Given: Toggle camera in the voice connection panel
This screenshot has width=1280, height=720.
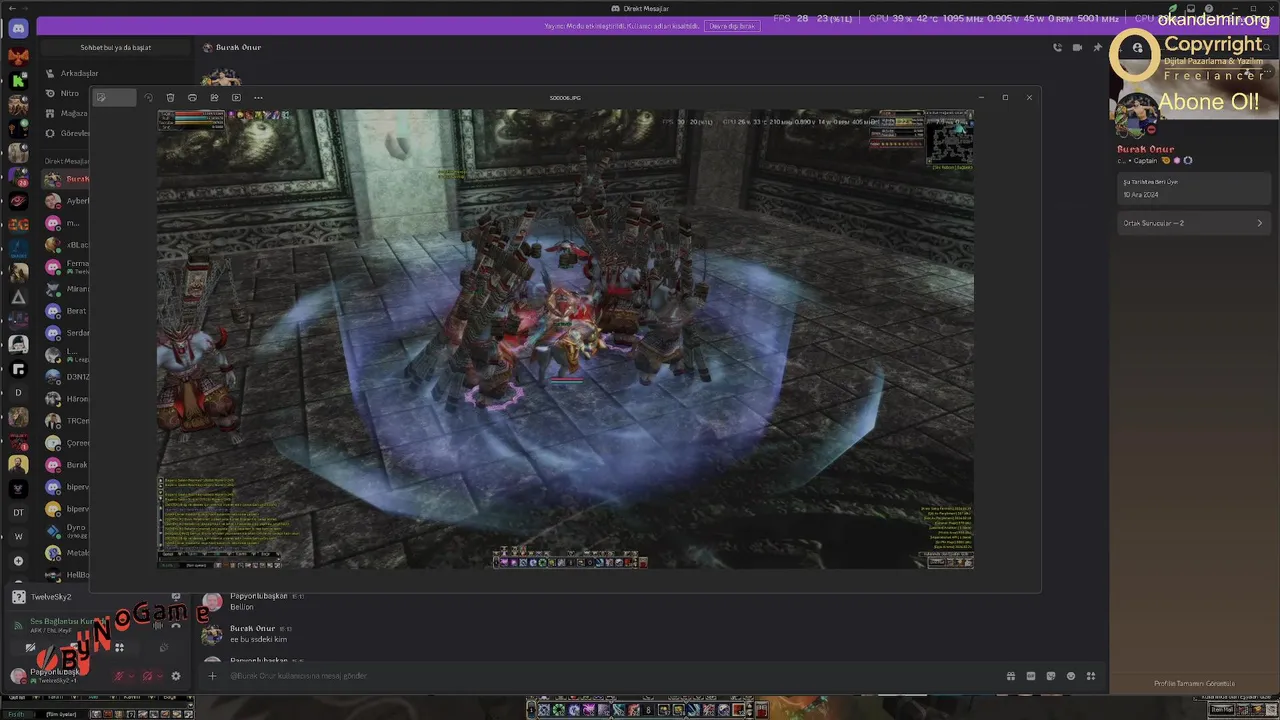Looking at the screenshot, I should coord(30,648).
